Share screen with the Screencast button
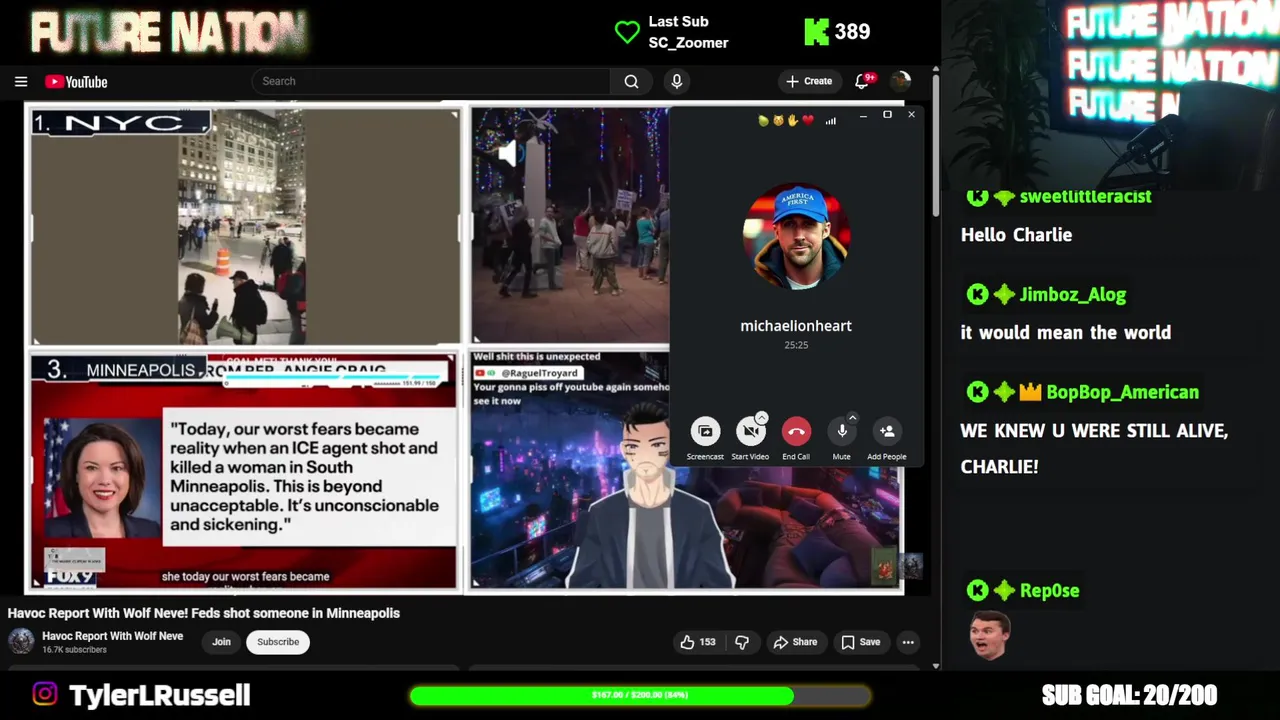Viewport: 1280px width, 720px height. coord(705,431)
